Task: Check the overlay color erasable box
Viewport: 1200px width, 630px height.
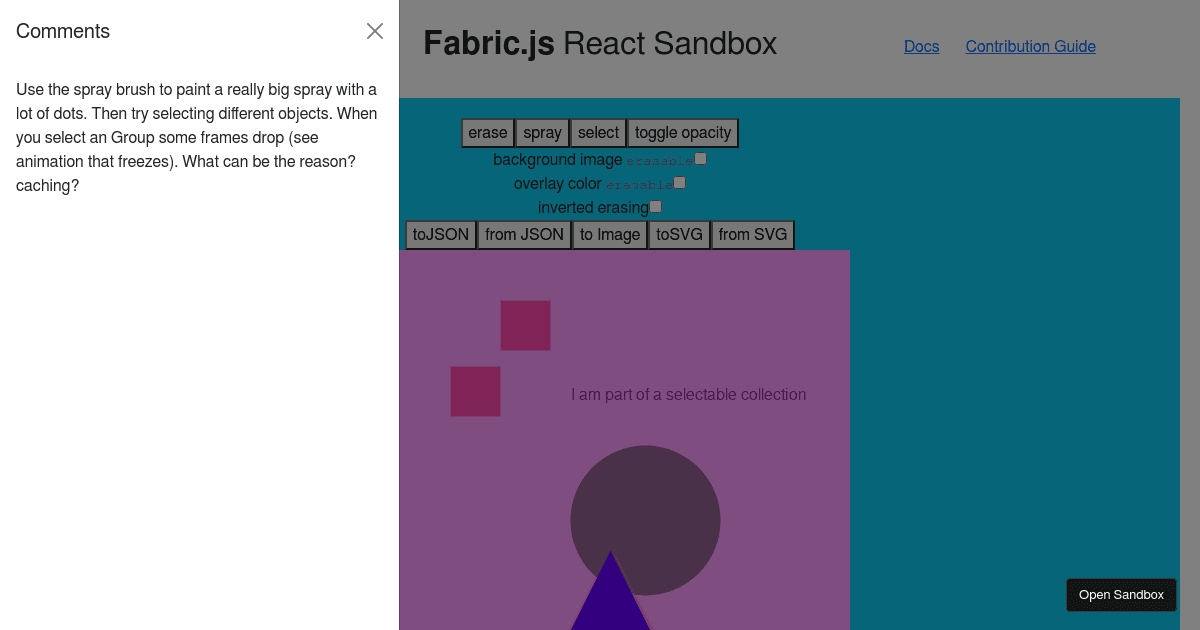Action: click(679, 182)
